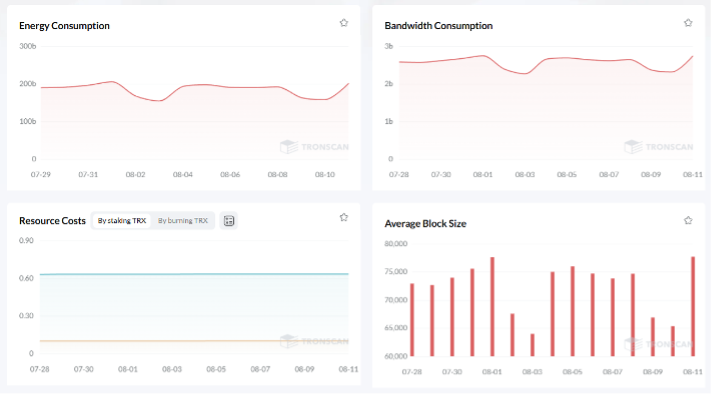Viewport: 712px width, 394px height.
Task: Click TRONSCAN watermark in Average Block Size
Action: tap(659, 344)
